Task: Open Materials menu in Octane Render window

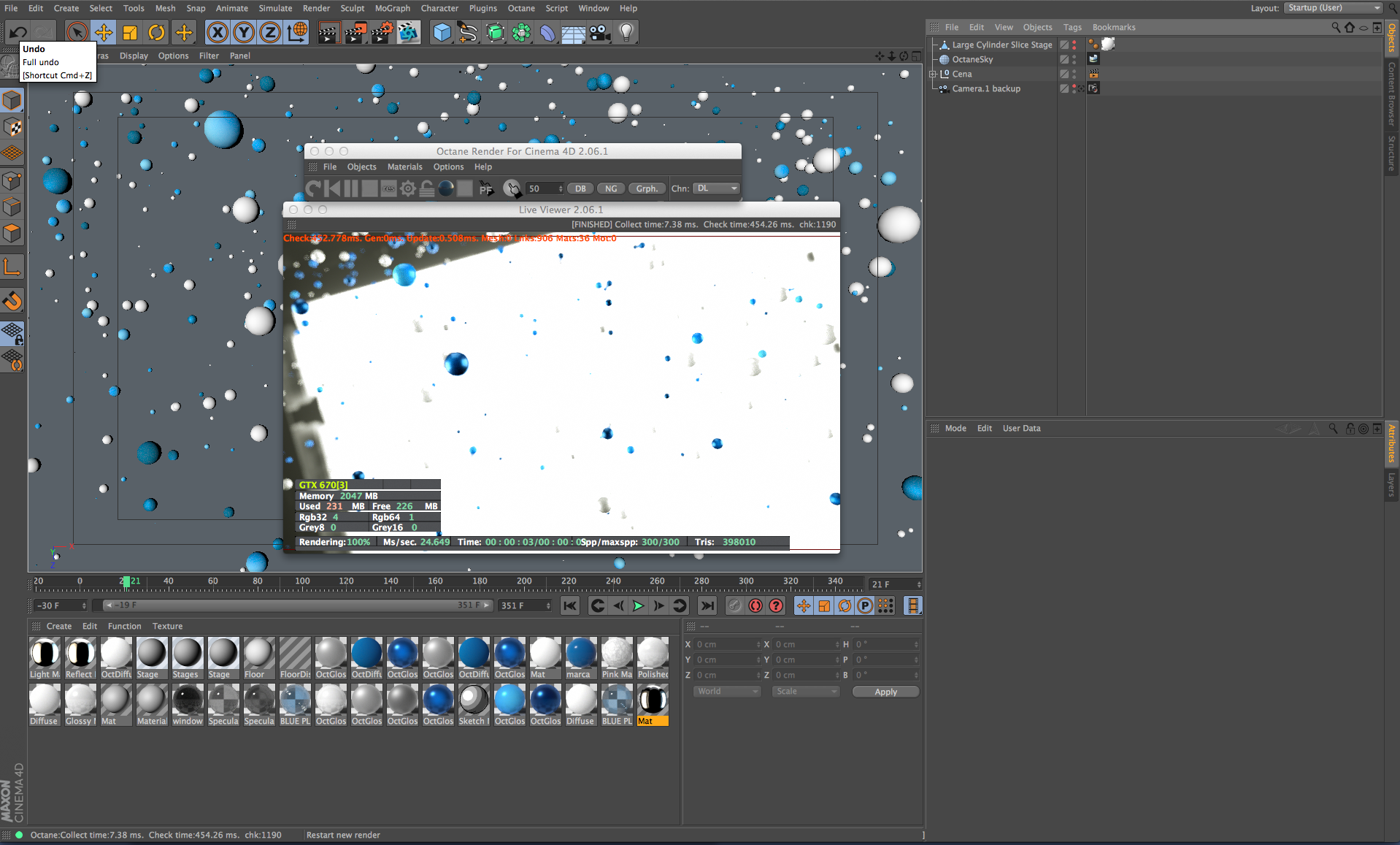Action: tap(405, 167)
